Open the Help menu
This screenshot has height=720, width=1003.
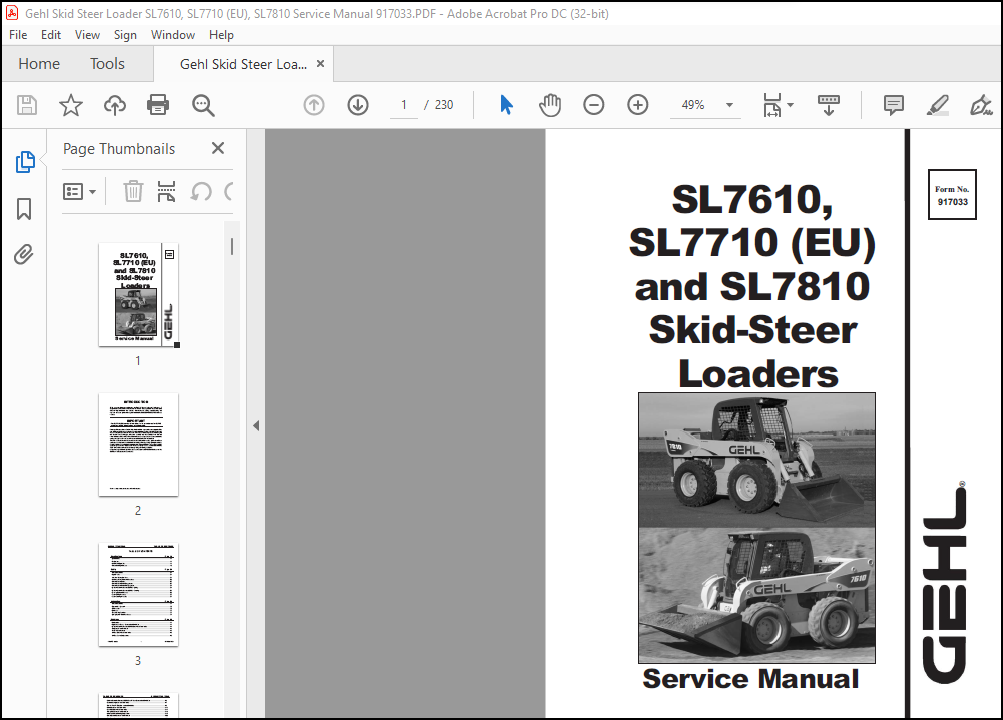(x=221, y=35)
